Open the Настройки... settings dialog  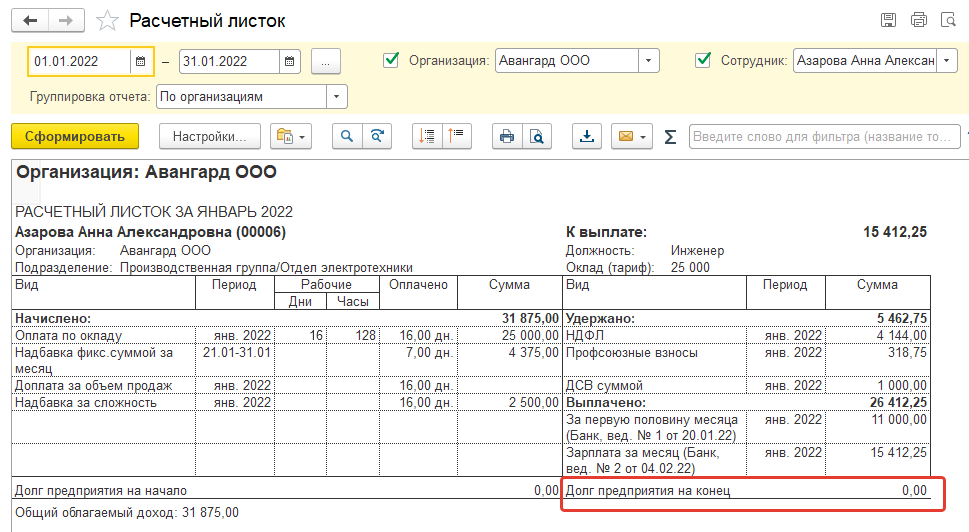pos(209,137)
